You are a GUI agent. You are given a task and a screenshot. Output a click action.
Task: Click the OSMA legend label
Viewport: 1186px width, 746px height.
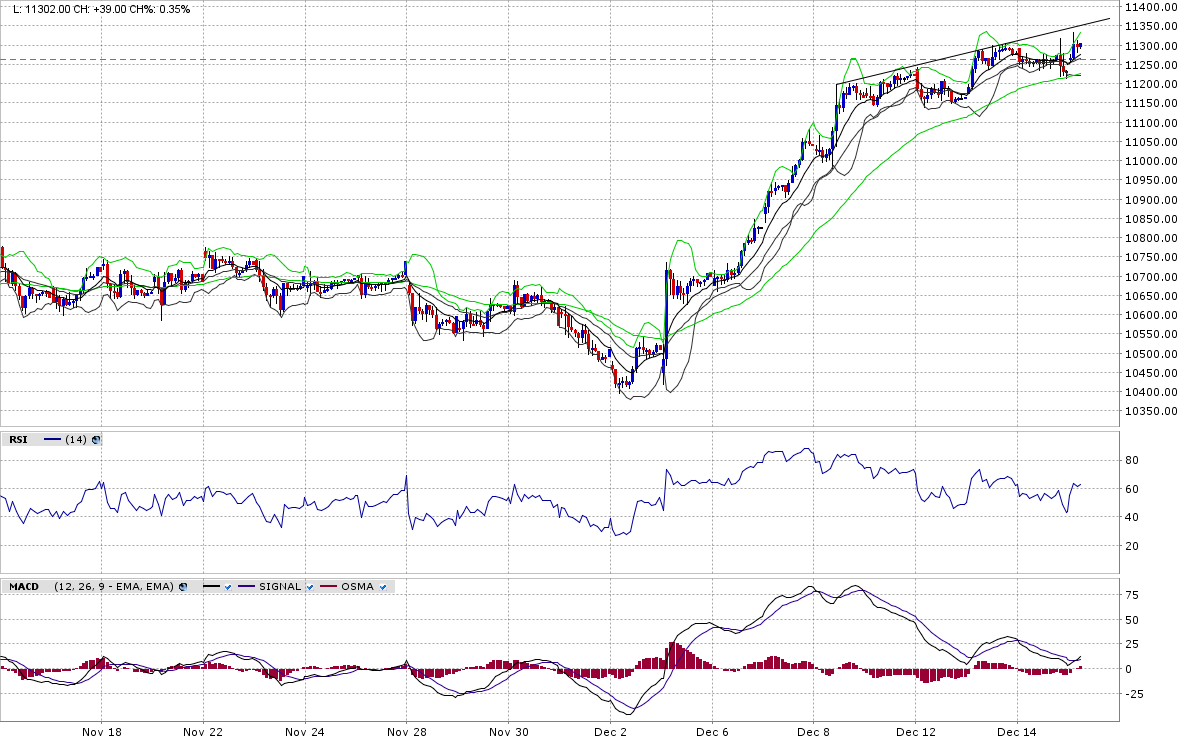pyautogui.click(x=357, y=587)
